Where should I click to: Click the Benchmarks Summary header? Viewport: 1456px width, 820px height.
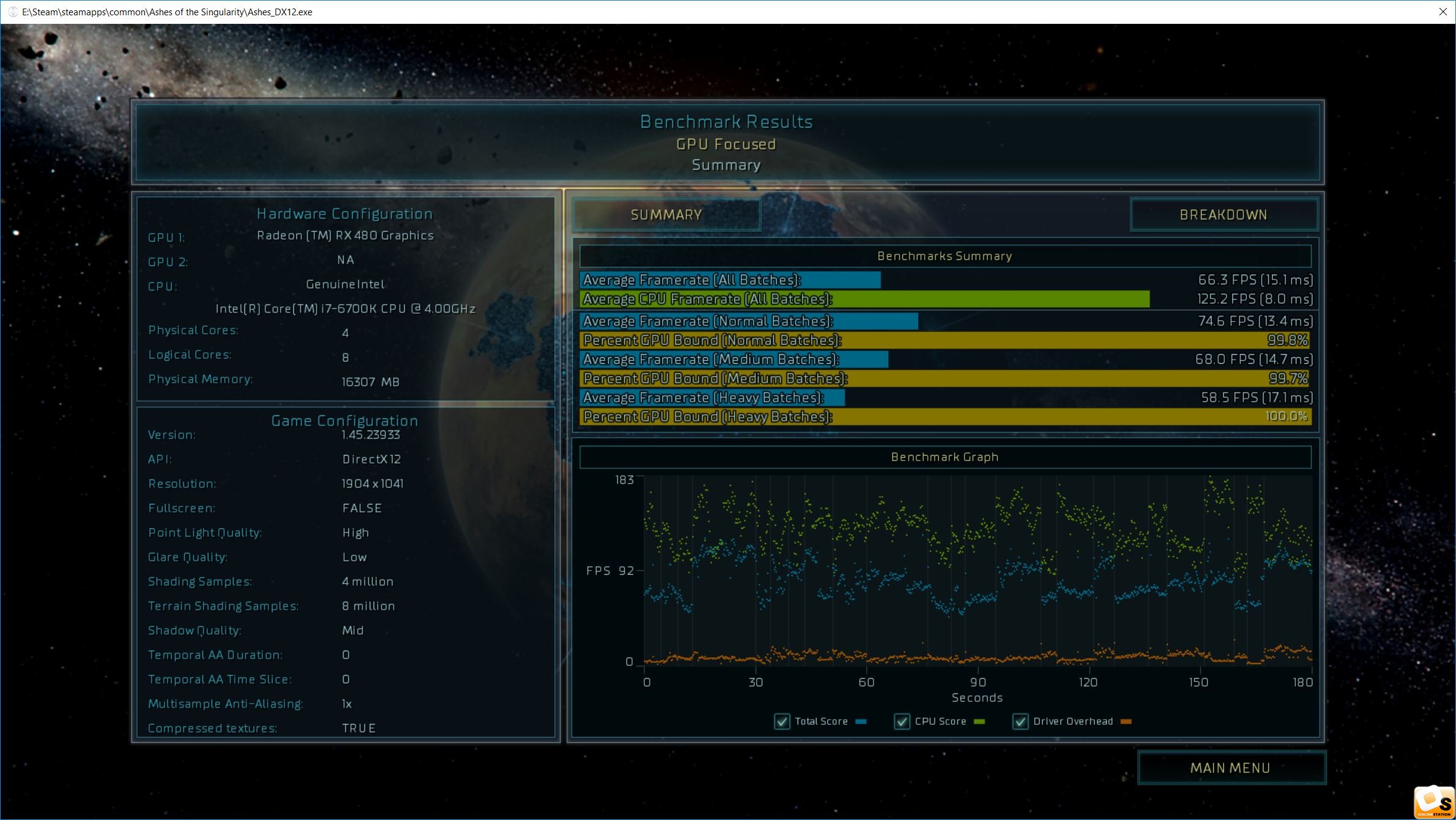945,256
